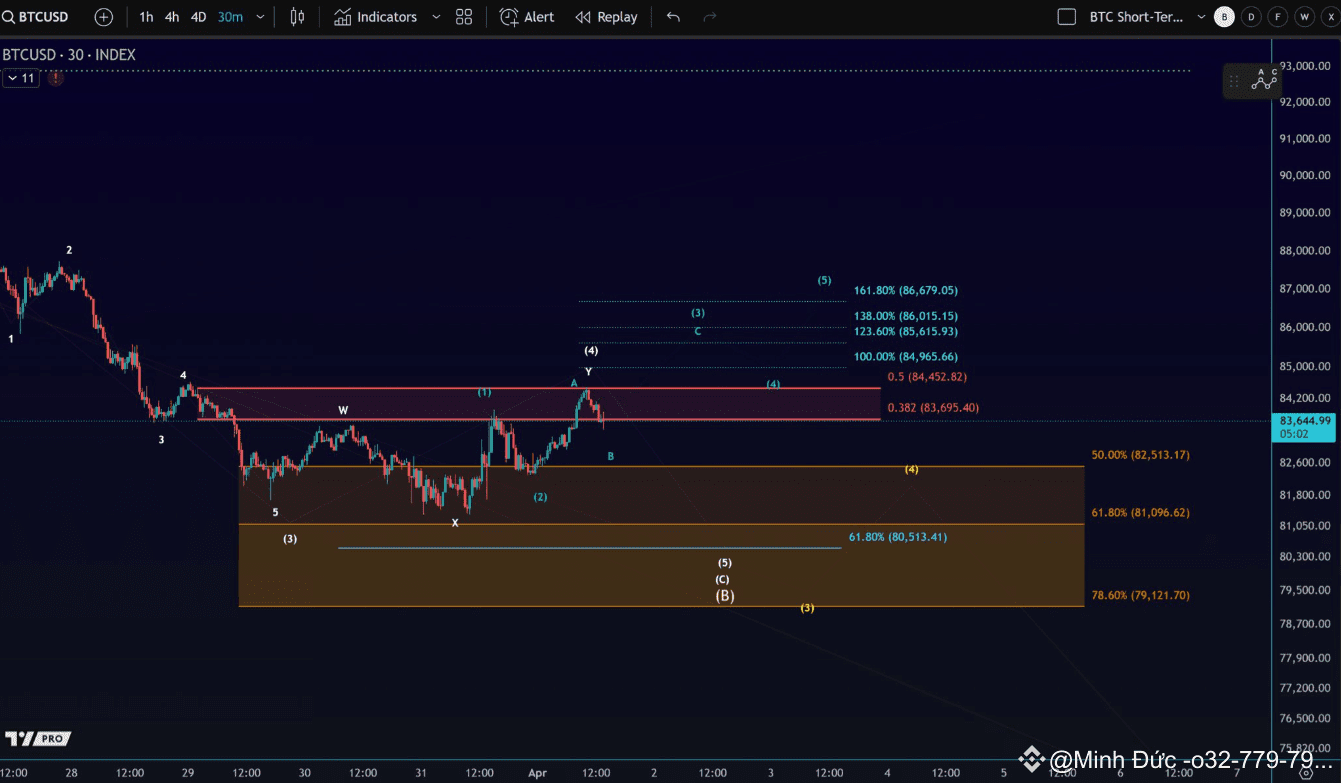Create a new Alert
This screenshot has height=783, width=1341.
tap(527, 17)
